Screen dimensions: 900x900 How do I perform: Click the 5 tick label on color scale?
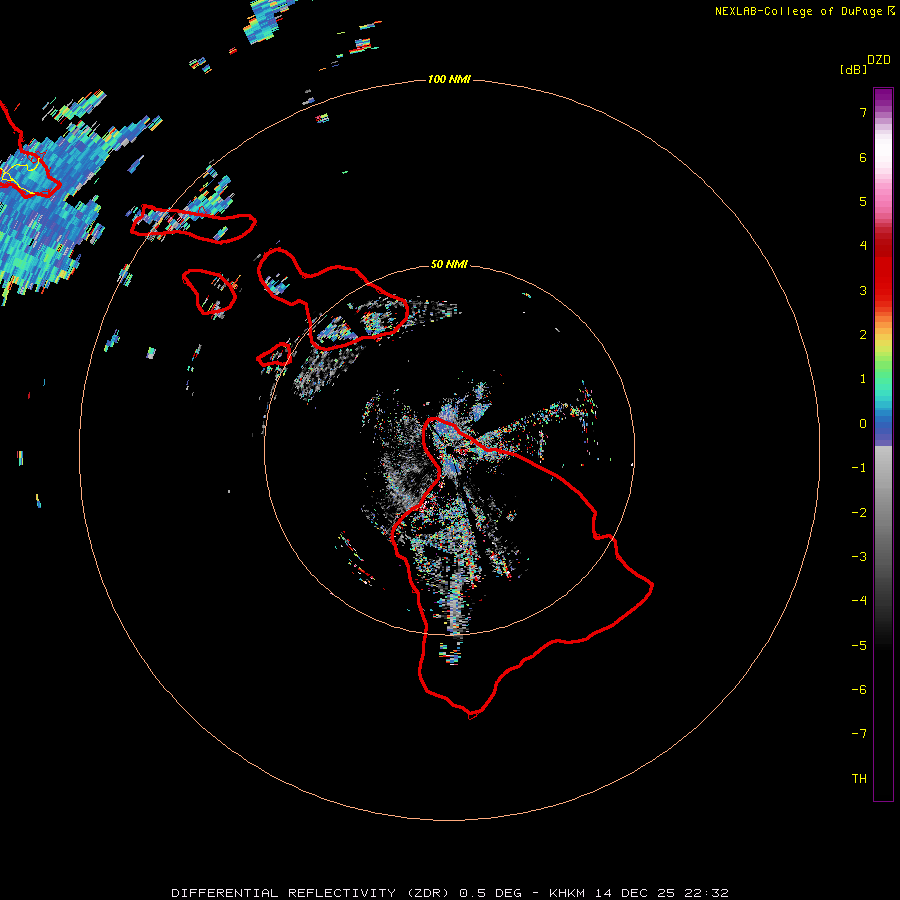tap(863, 201)
